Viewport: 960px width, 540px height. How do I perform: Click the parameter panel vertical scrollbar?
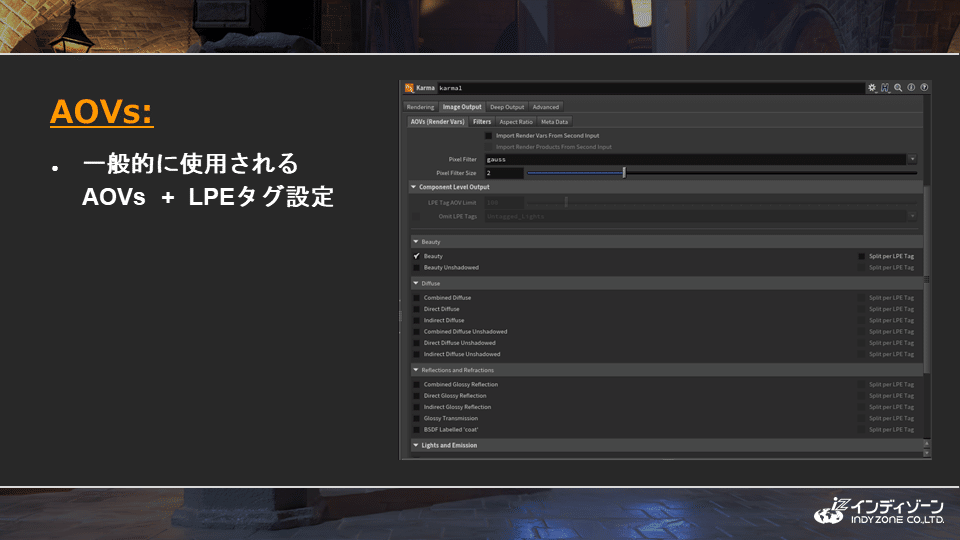pos(926,279)
